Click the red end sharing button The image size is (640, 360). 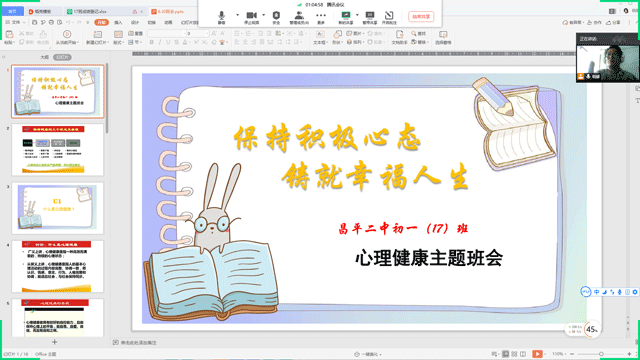[421, 17]
